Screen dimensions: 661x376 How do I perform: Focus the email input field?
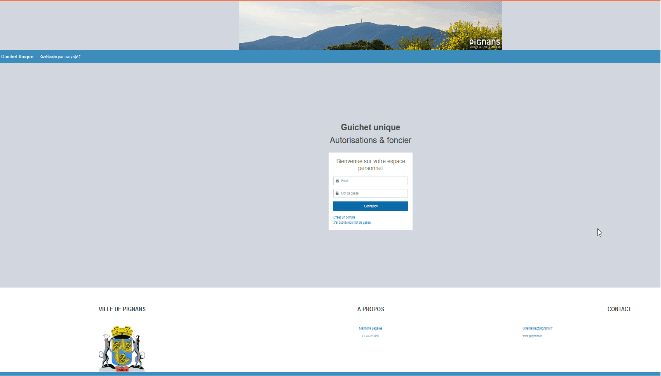[370, 181]
